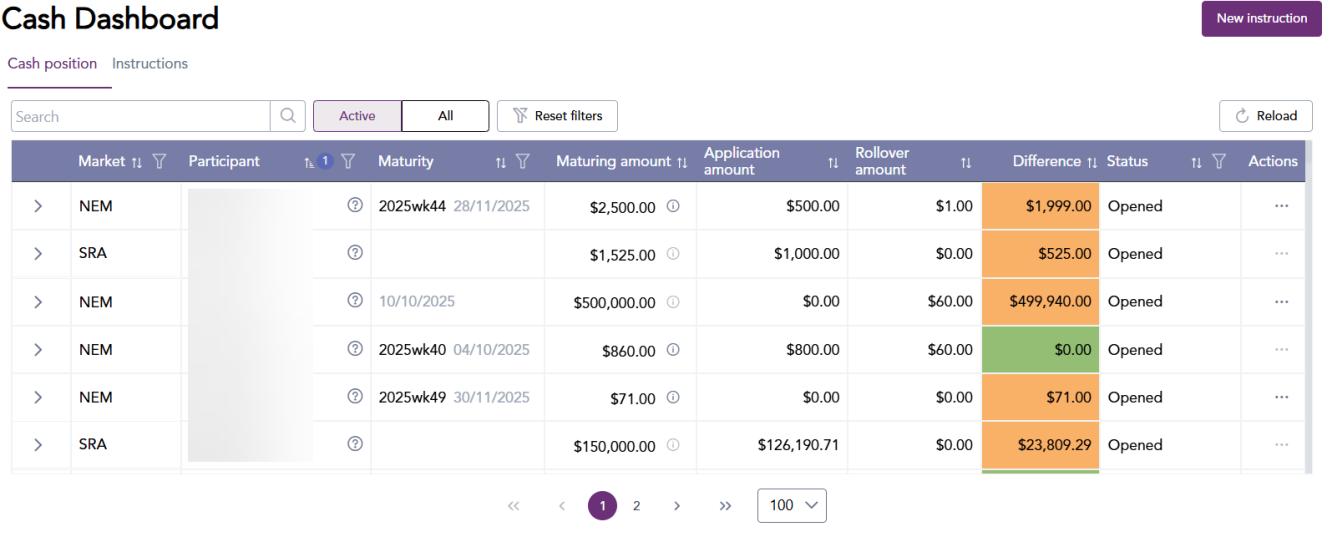Open the Participant column filter with badge
The width and height of the screenshot is (1322, 547).
point(348,161)
